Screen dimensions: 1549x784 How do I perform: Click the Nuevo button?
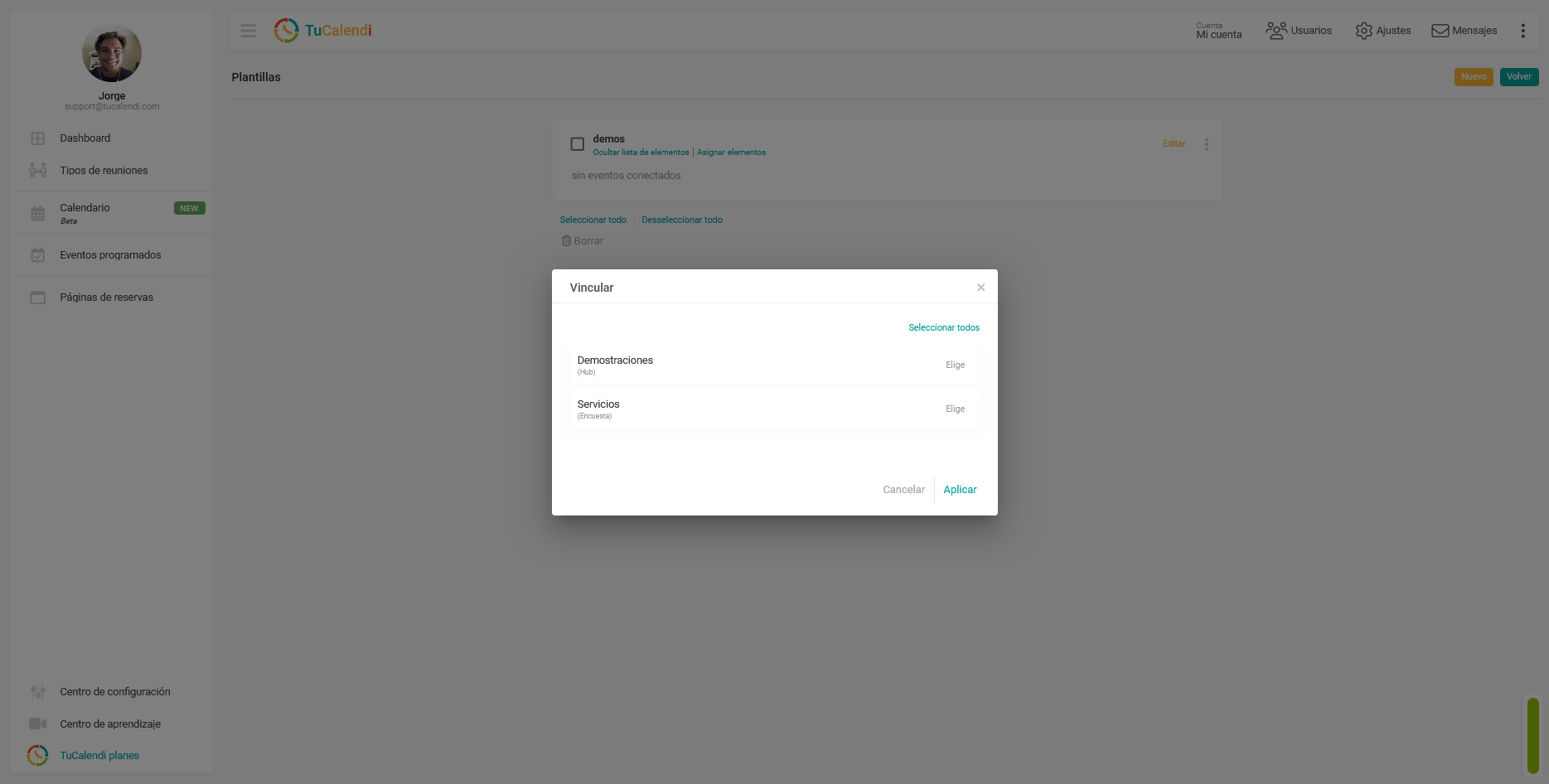point(1474,77)
